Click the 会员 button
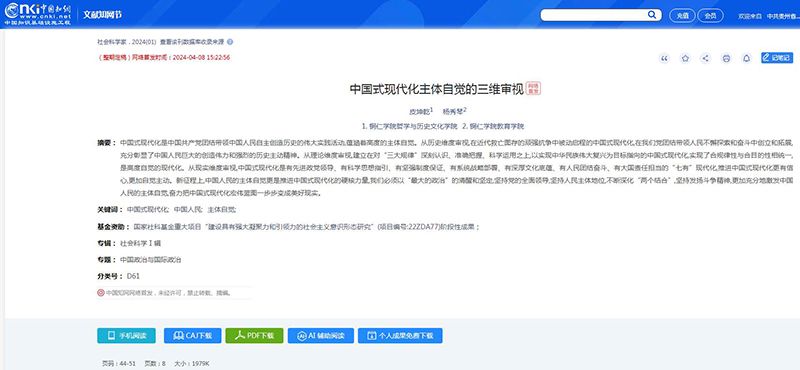The height and width of the screenshot is (370, 800). (710, 15)
